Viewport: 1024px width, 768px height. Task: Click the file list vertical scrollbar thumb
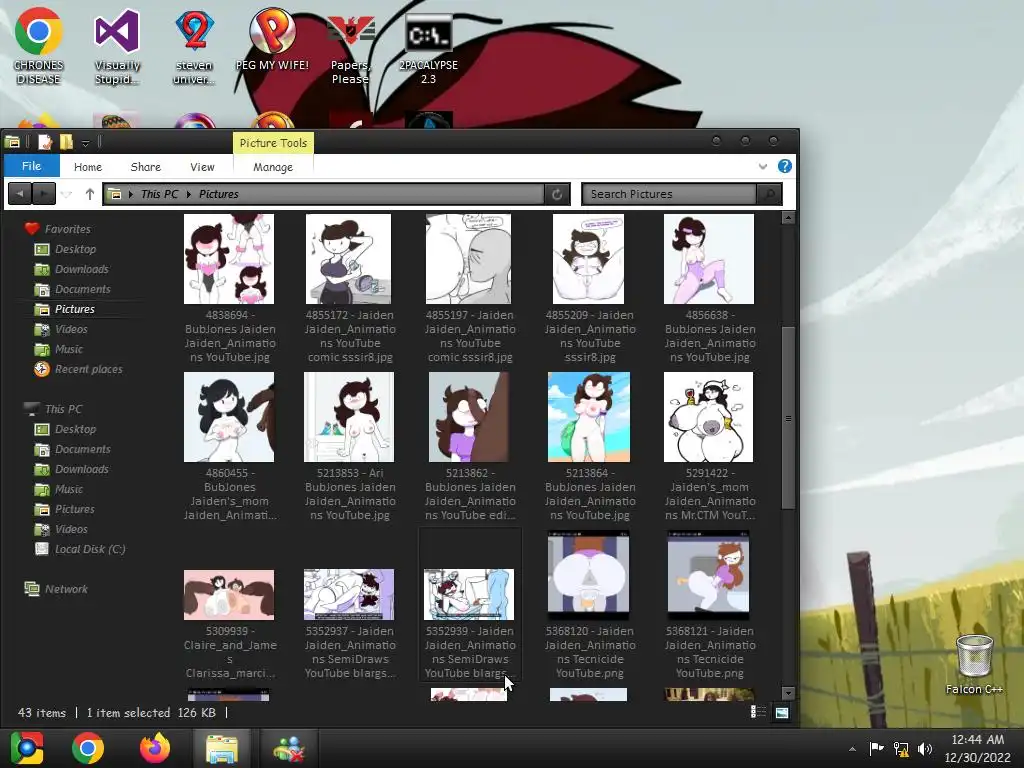click(x=788, y=417)
